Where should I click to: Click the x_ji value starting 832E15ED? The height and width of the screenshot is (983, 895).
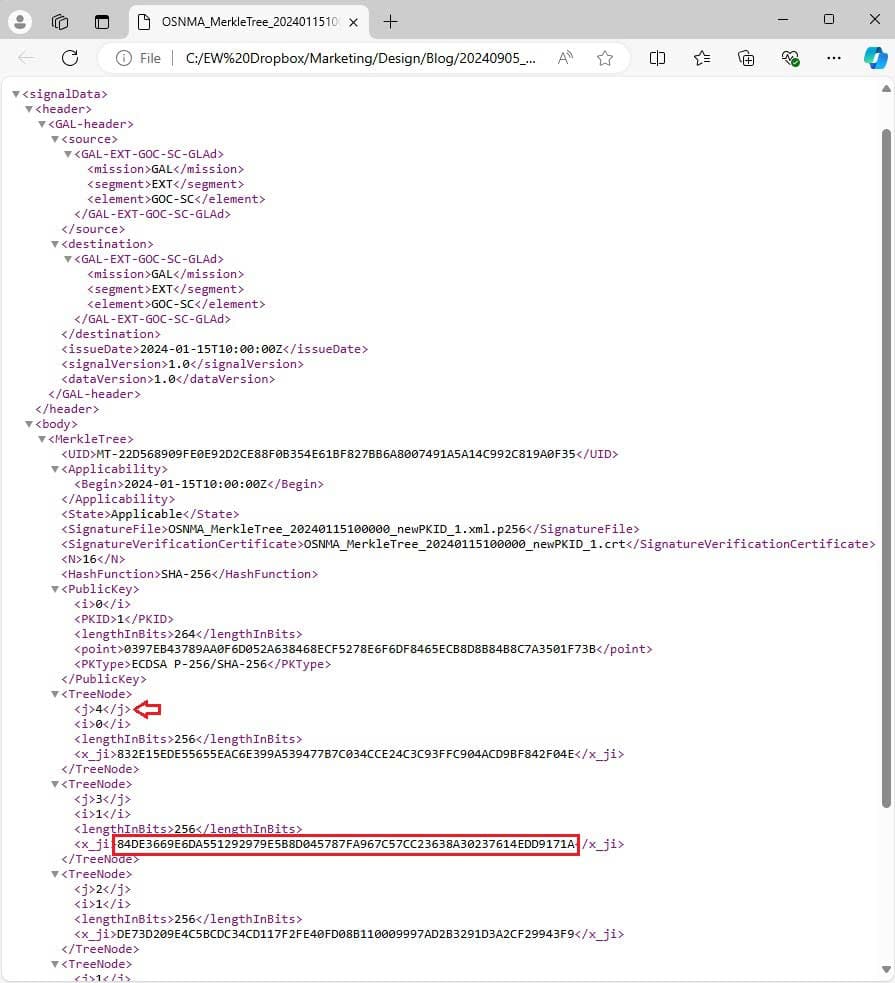(345, 754)
